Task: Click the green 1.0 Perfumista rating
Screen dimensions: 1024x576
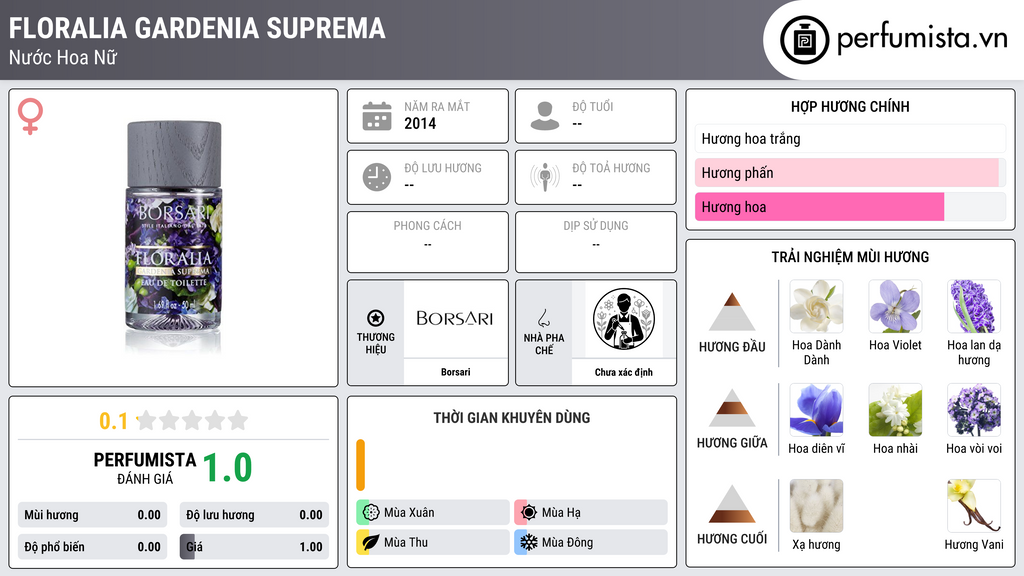Action: click(x=227, y=468)
